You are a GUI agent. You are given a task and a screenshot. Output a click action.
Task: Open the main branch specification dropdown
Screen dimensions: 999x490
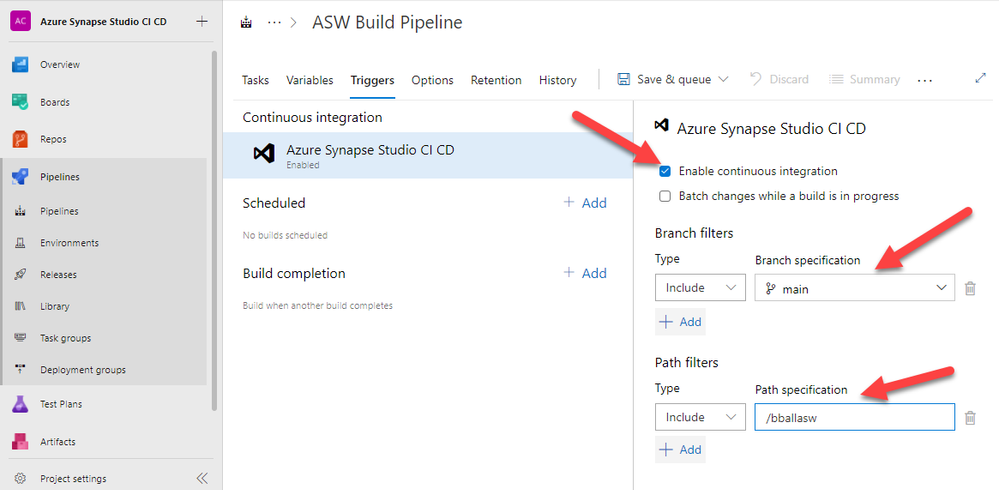[854, 288]
